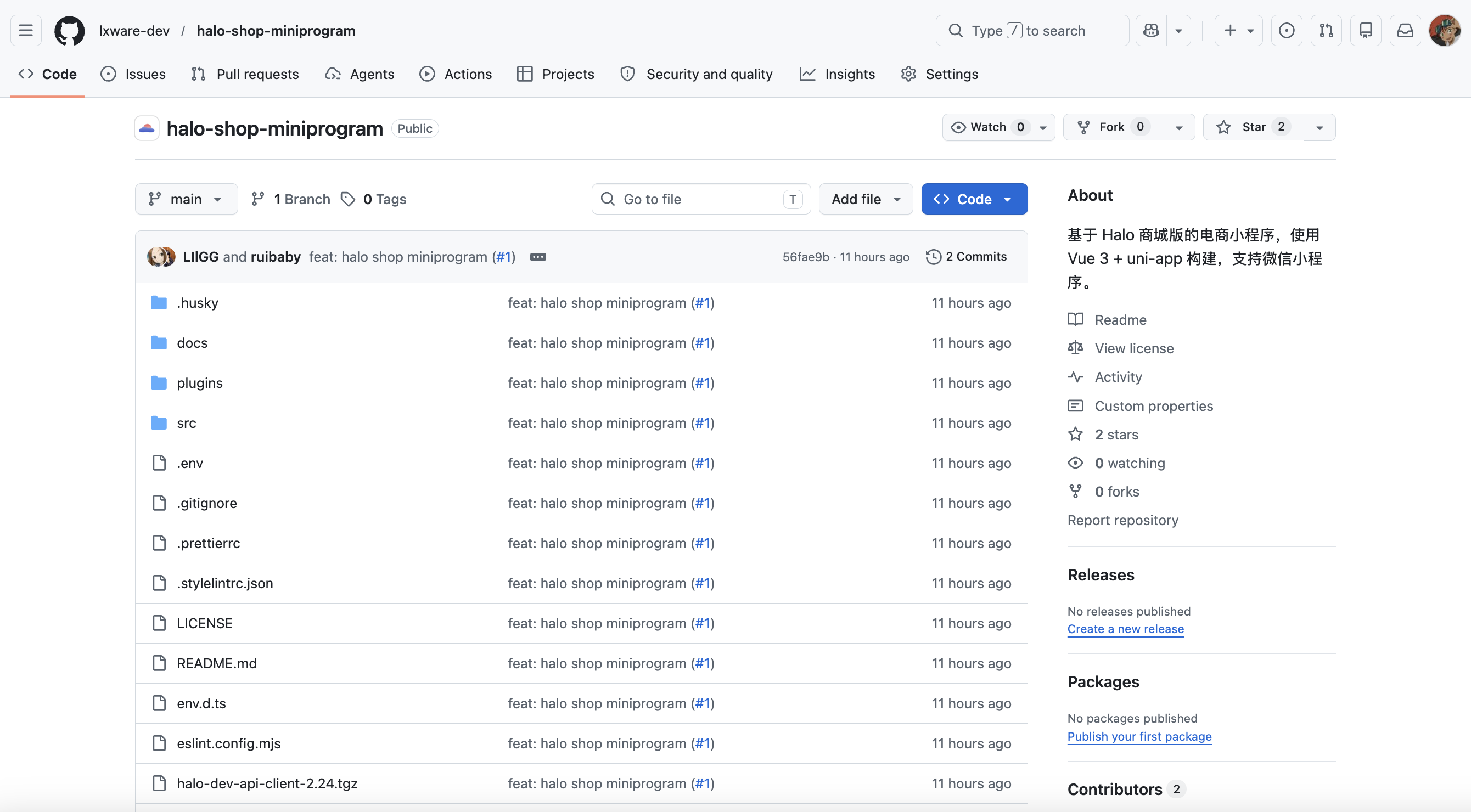Open the notifications inbox icon
The height and width of the screenshot is (812, 1471).
1405,30
